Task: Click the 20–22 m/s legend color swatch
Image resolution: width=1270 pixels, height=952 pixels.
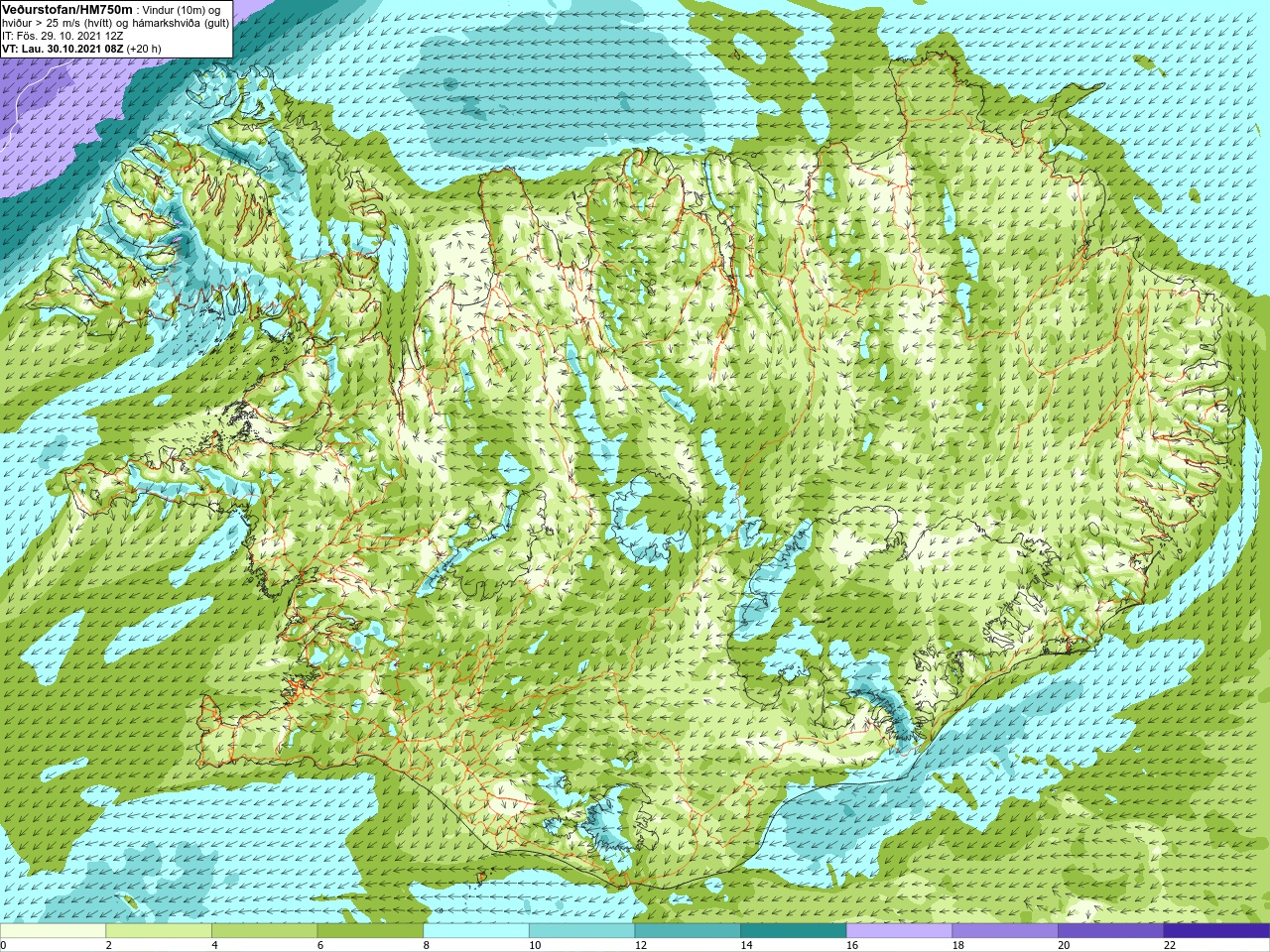Action: click(x=1111, y=931)
